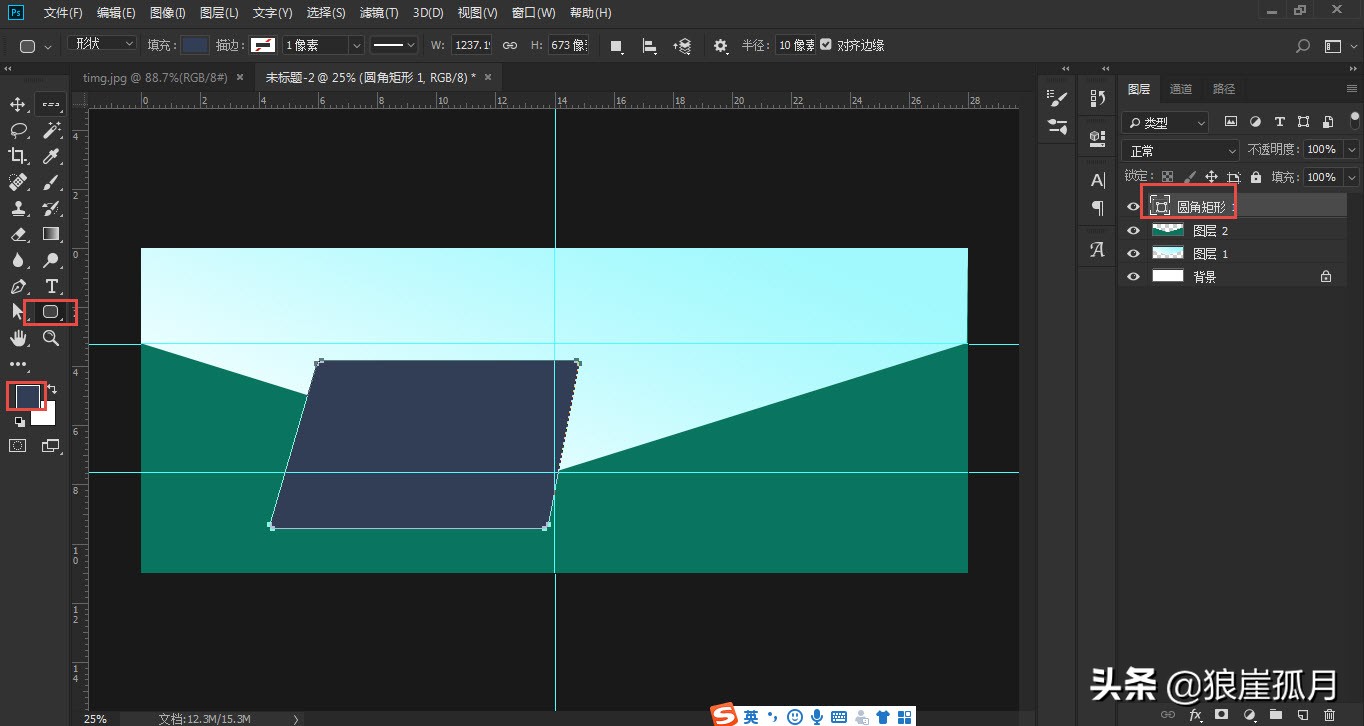Select the Dodge tool
The height and width of the screenshot is (726, 1364).
pyautogui.click(x=51, y=260)
